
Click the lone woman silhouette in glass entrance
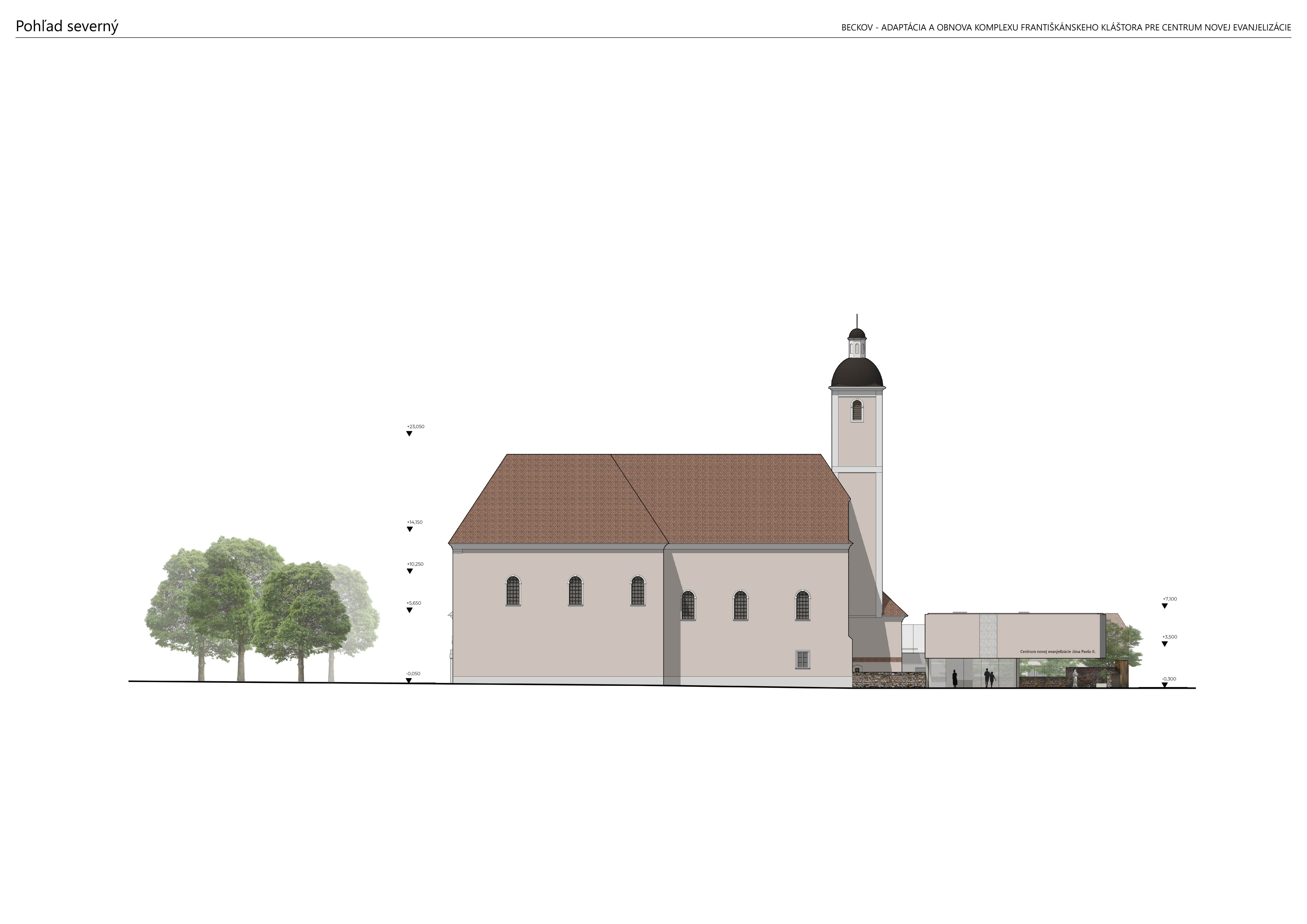pos(955,678)
